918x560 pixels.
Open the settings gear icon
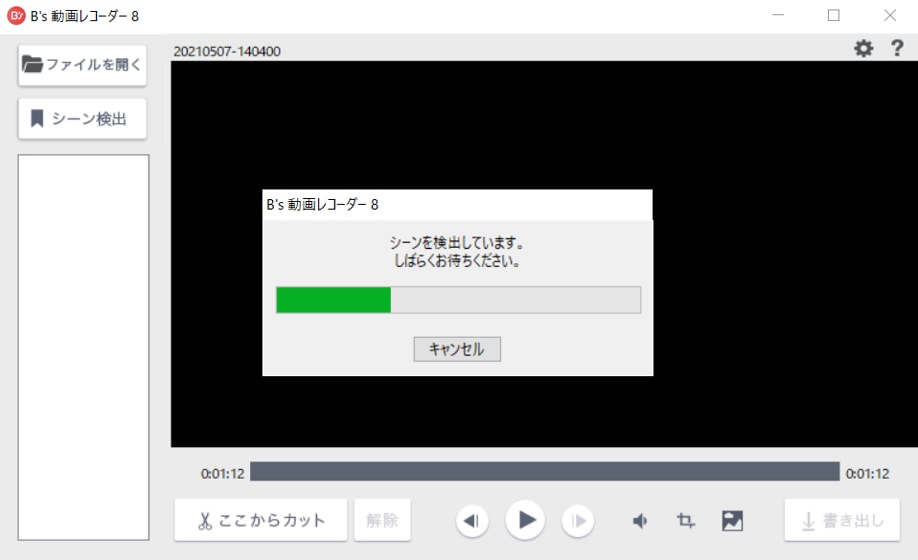pyautogui.click(x=864, y=48)
